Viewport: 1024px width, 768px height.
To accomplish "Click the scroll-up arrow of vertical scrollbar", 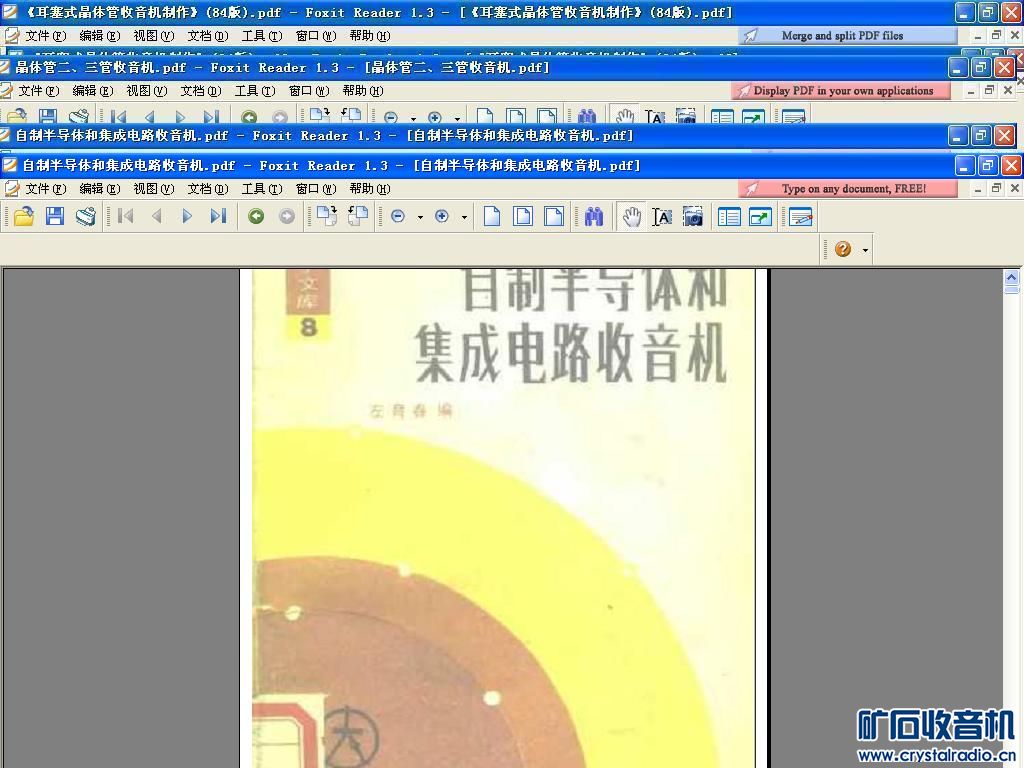I will (x=1012, y=278).
